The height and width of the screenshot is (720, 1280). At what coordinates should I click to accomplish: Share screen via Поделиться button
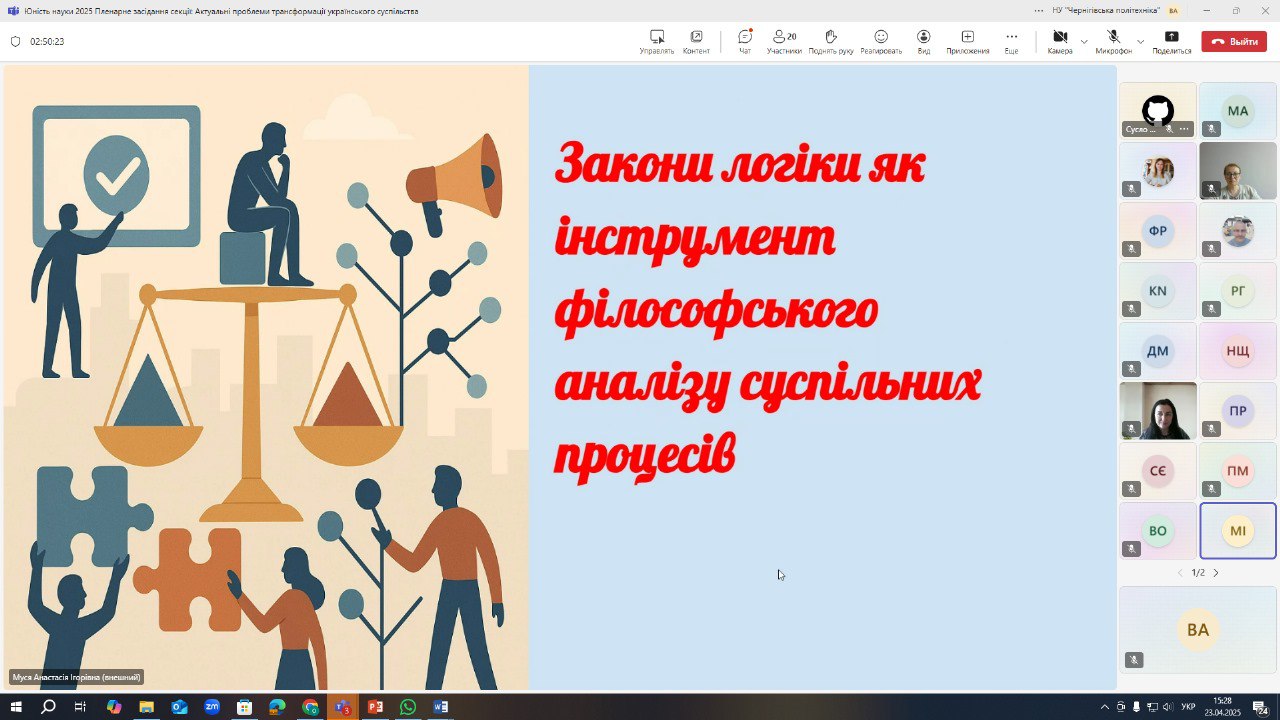[x=1171, y=41]
